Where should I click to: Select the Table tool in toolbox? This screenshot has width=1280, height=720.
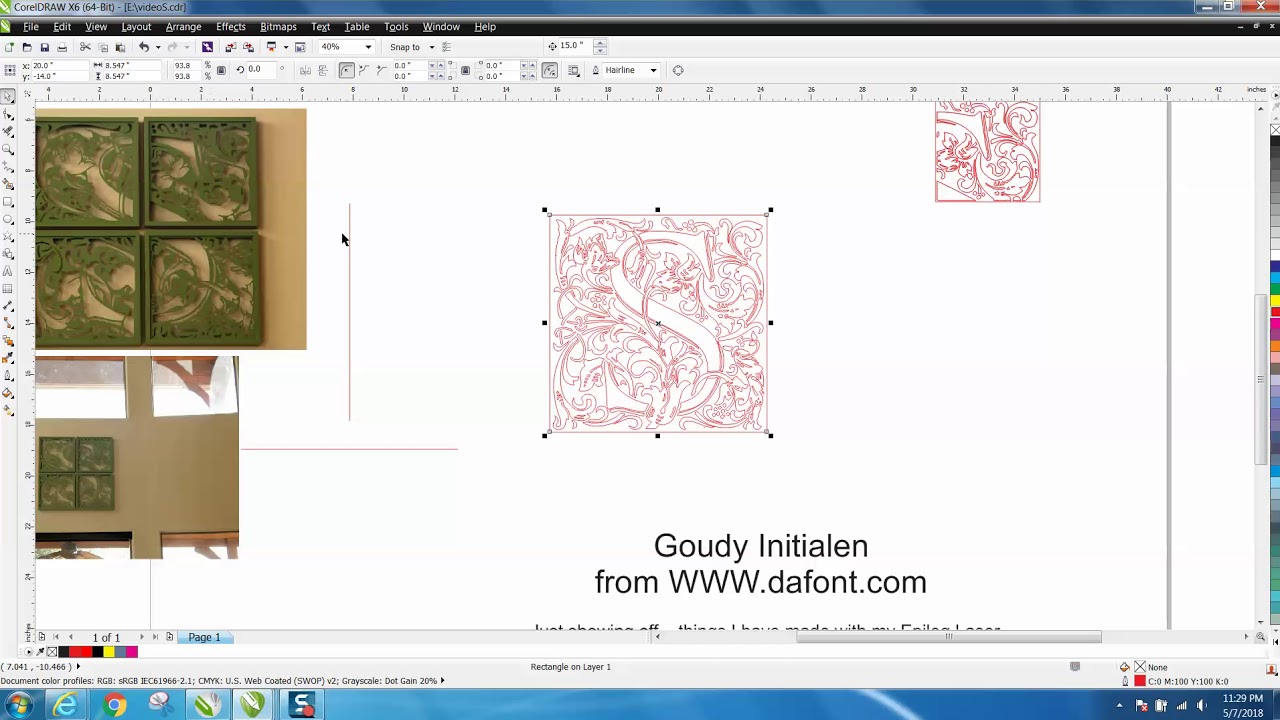(x=9, y=288)
